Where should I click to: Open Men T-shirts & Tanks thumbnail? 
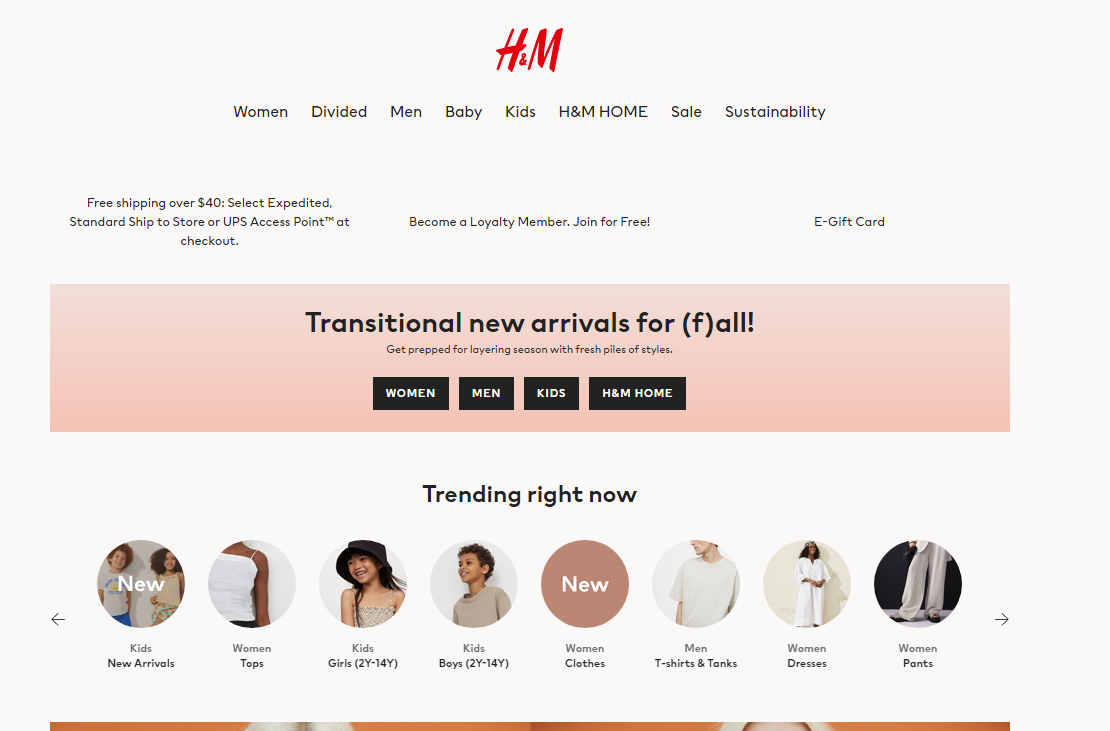[x=696, y=584]
